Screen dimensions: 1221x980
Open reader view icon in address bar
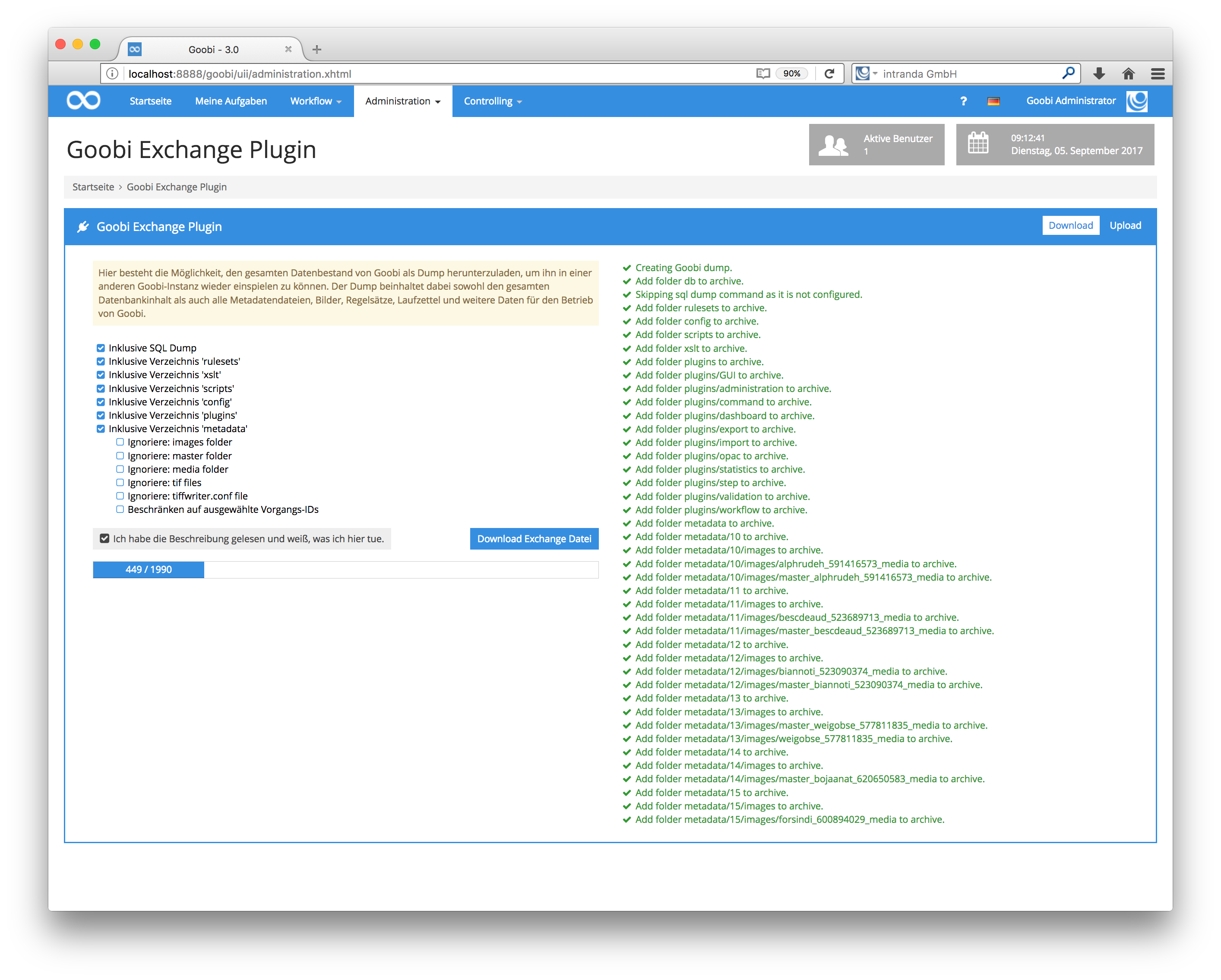tap(763, 73)
